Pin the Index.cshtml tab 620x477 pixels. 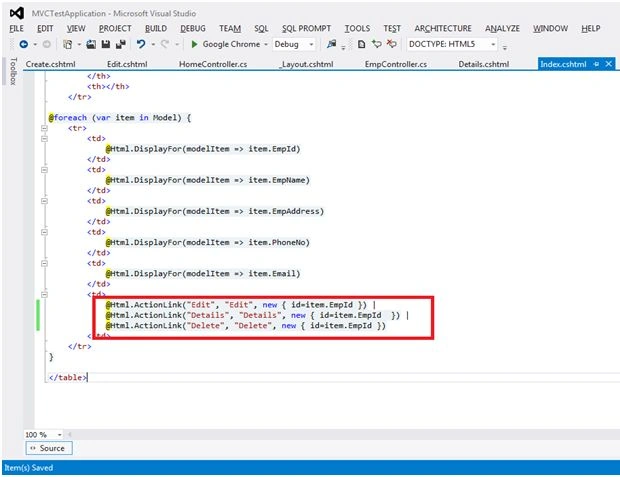tap(596, 64)
